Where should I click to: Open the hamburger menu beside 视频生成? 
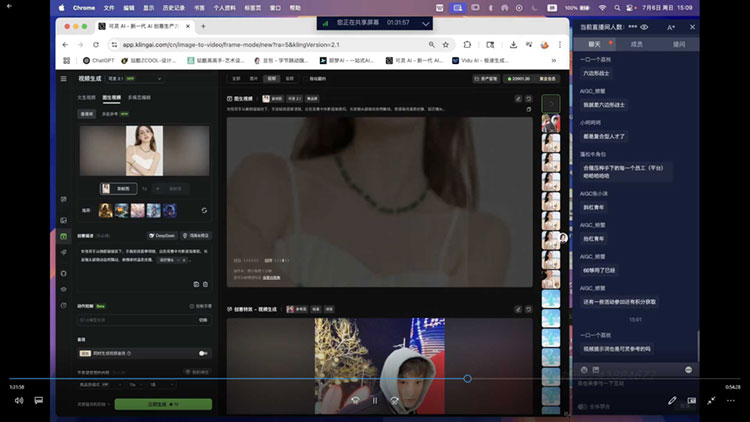[x=64, y=78]
